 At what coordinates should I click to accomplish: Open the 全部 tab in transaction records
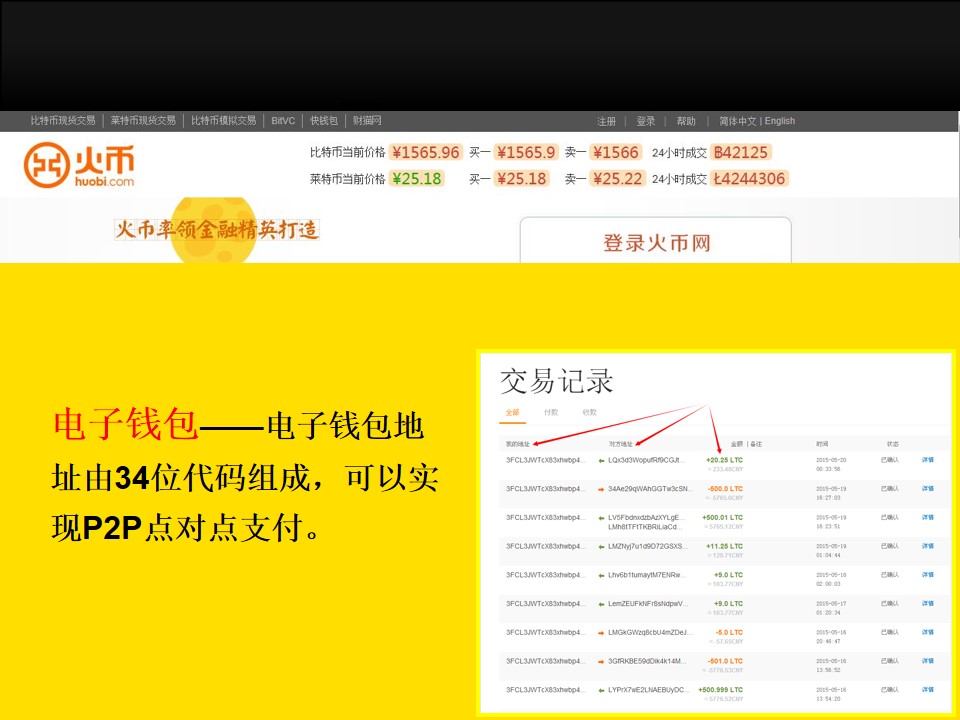pos(512,412)
